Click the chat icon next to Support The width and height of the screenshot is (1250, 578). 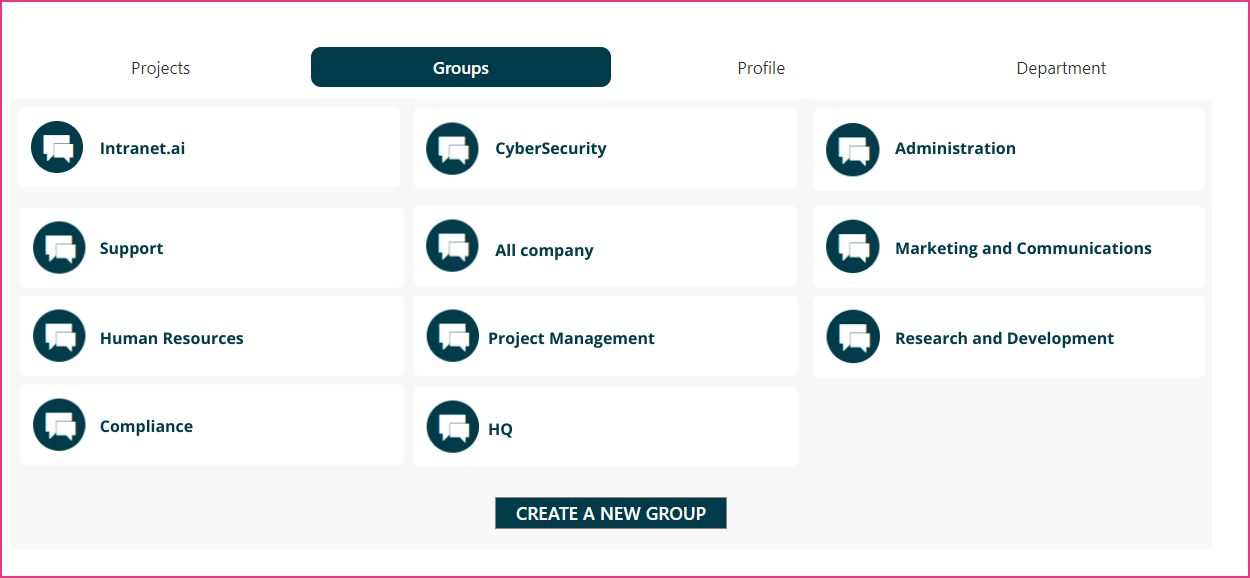pos(59,247)
